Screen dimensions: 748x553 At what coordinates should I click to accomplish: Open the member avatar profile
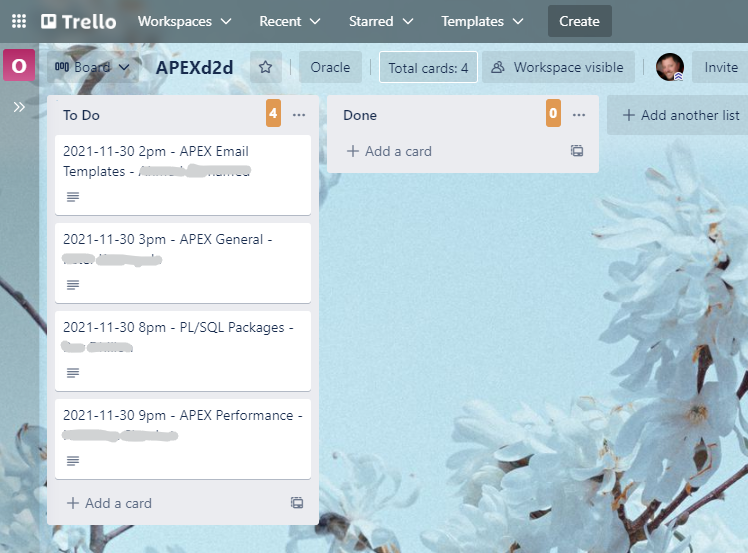point(670,67)
